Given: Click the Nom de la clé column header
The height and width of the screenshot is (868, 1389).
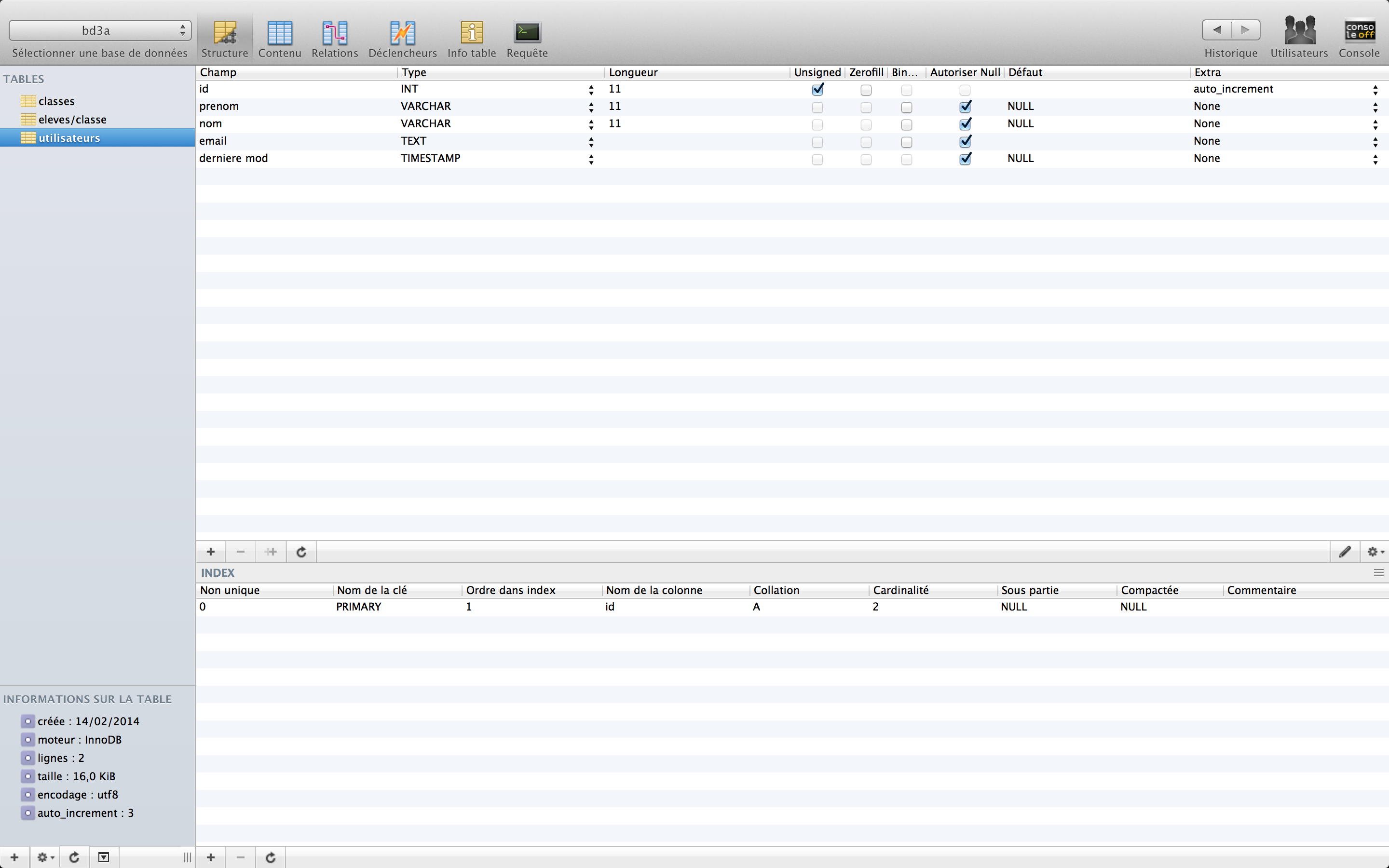Looking at the screenshot, I should click(x=397, y=590).
